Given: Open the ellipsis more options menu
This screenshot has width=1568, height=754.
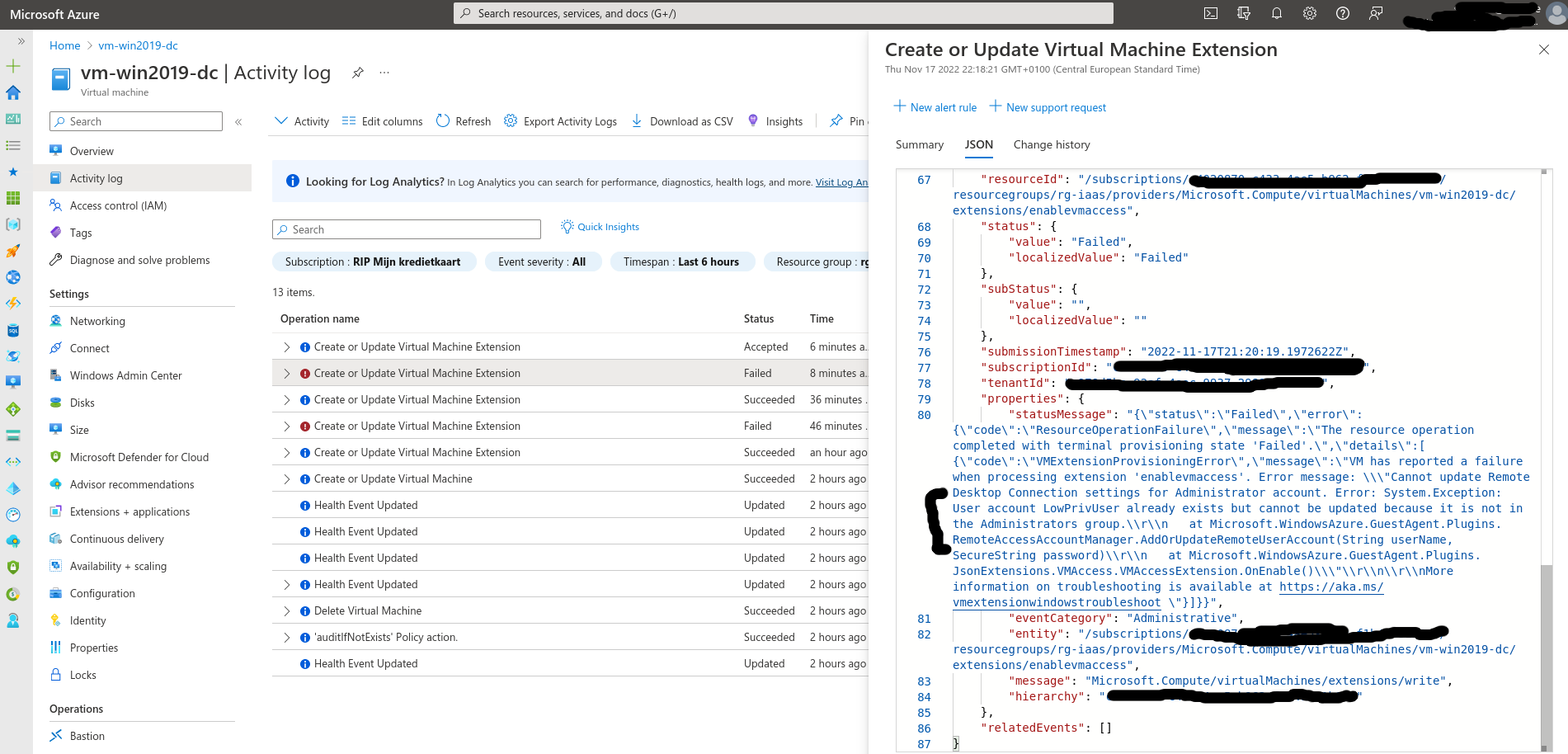Looking at the screenshot, I should [384, 73].
